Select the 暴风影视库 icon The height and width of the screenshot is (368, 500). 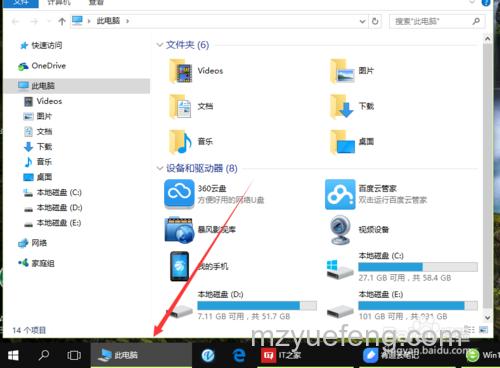[x=179, y=230]
